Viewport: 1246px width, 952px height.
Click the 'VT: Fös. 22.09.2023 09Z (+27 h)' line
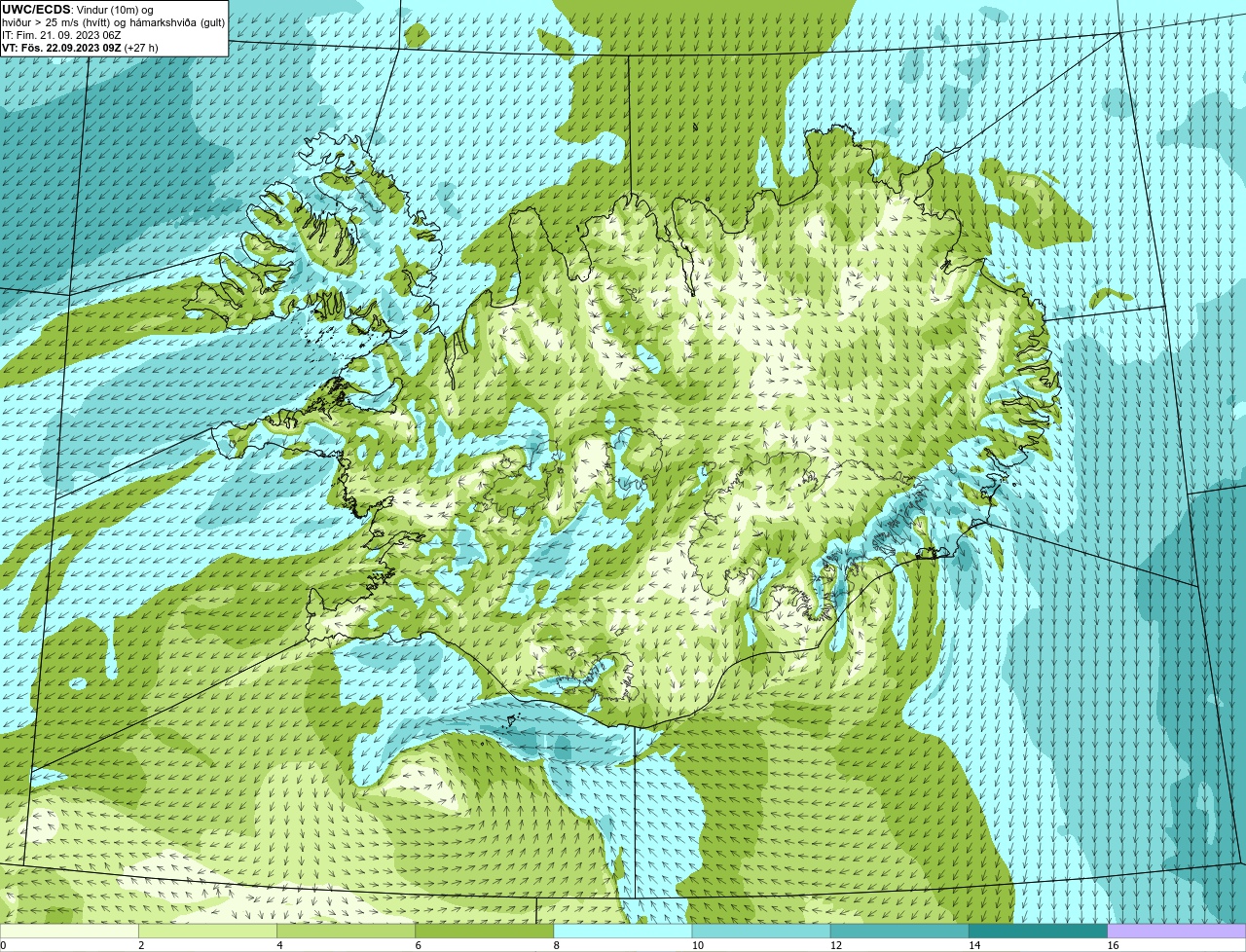pos(80,47)
